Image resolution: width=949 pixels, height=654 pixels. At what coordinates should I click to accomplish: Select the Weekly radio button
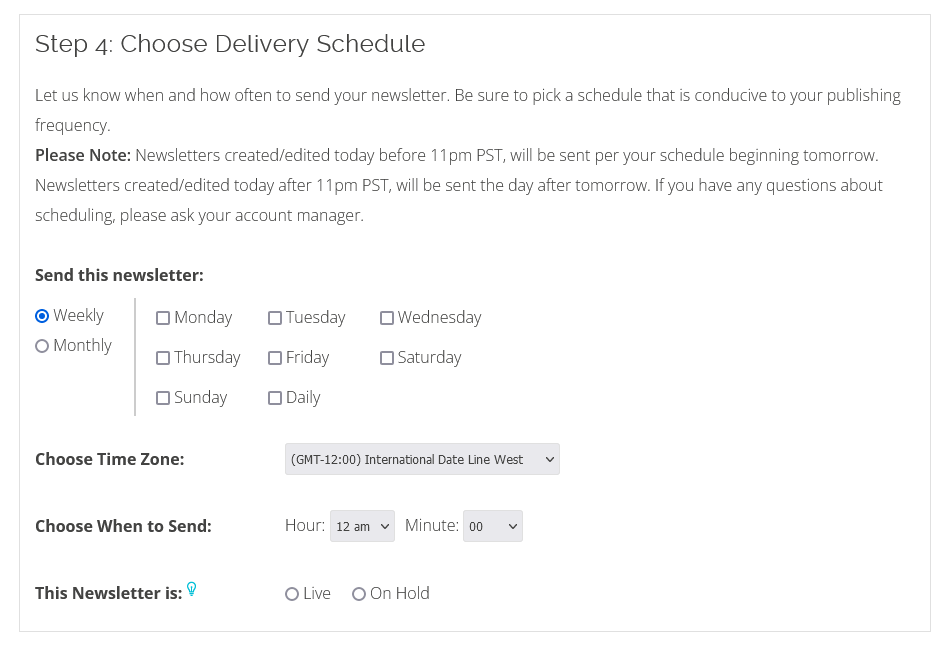click(42, 316)
